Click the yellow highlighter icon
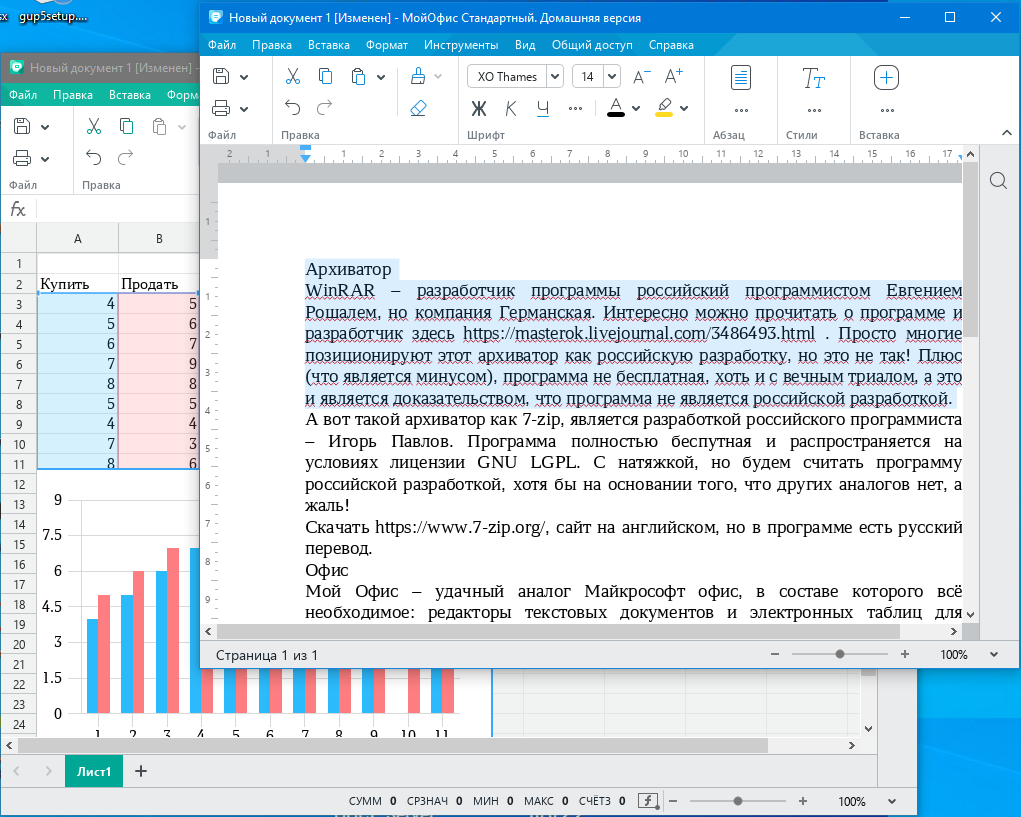1021x817 pixels. click(x=664, y=107)
